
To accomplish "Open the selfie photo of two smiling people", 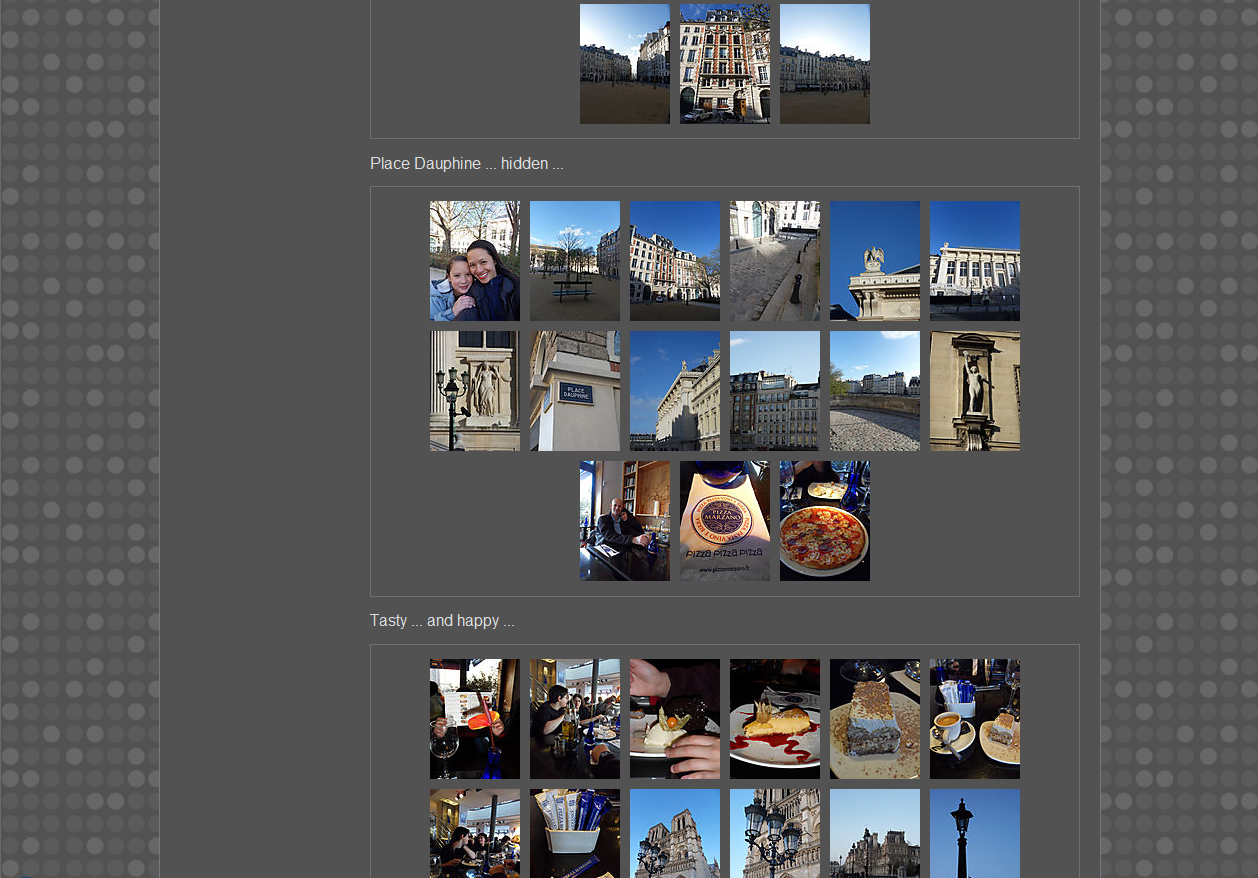I will pyautogui.click(x=474, y=261).
